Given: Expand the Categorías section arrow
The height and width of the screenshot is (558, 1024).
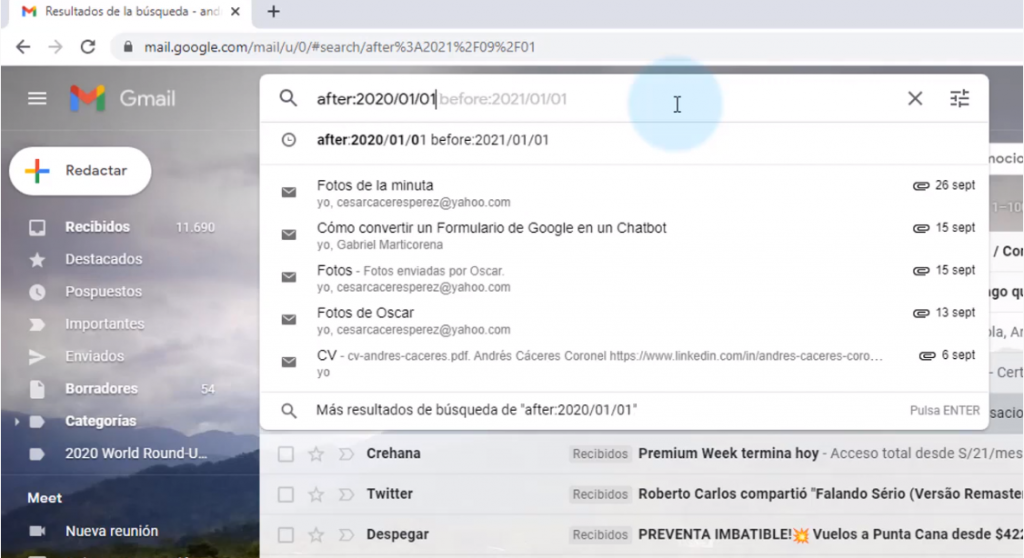Looking at the screenshot, I should click(16, 422).
